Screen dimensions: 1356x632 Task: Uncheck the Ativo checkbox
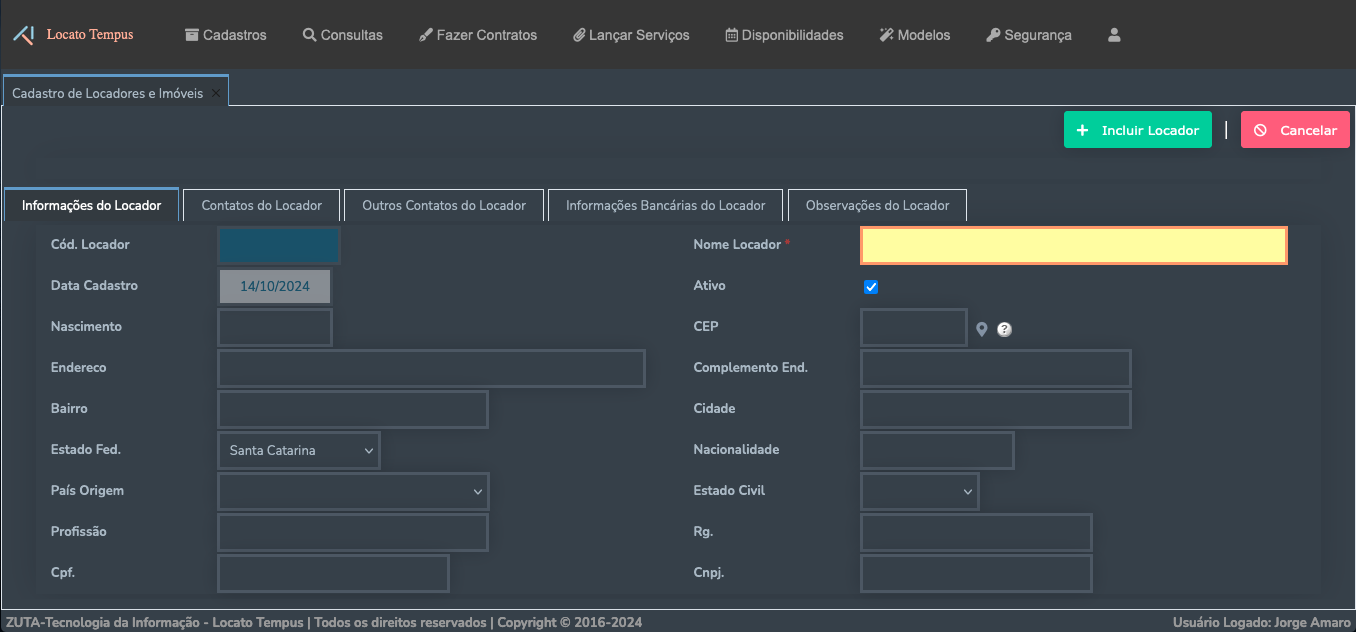pos(871,287)
